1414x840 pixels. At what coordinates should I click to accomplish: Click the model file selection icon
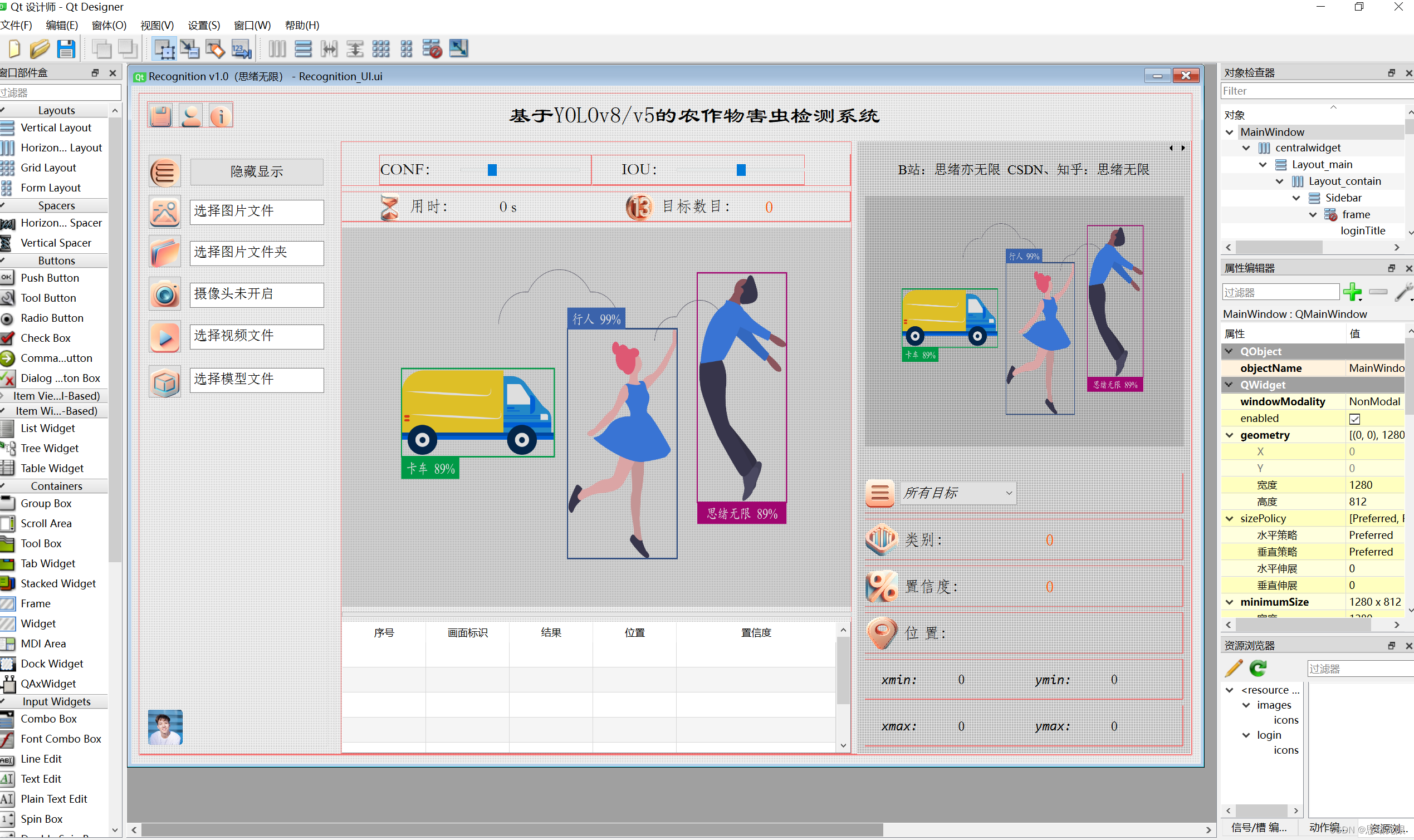(163, 379)
